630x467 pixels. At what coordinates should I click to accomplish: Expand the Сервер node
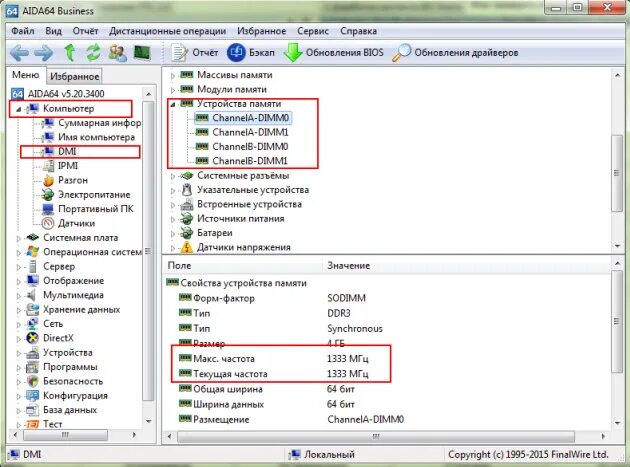(18, 267)
